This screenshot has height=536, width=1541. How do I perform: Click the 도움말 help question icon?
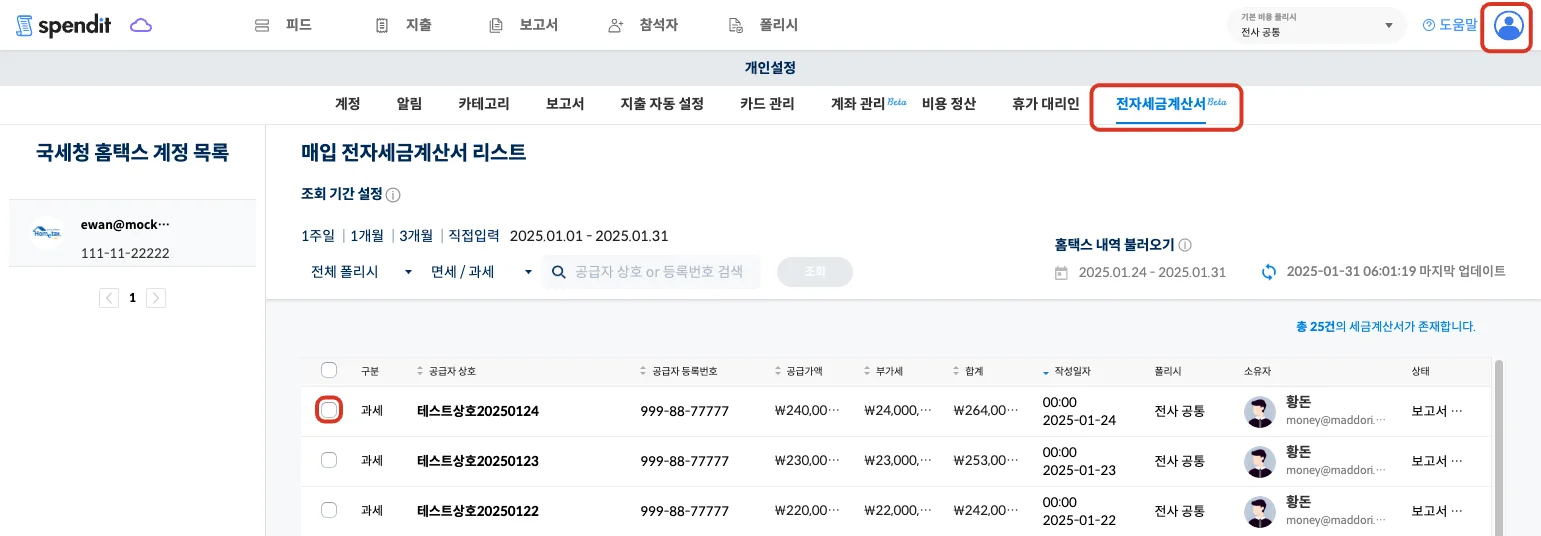1428,26
